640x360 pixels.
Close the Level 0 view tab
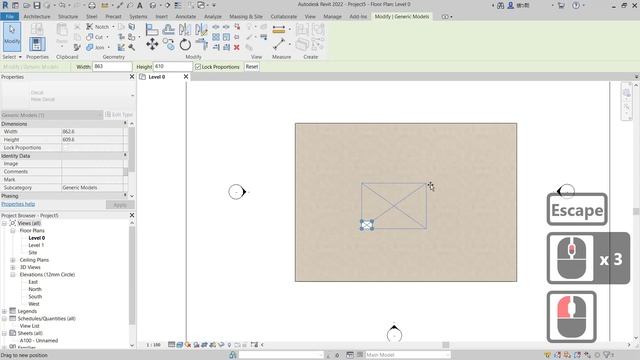[x=186, y=77]
